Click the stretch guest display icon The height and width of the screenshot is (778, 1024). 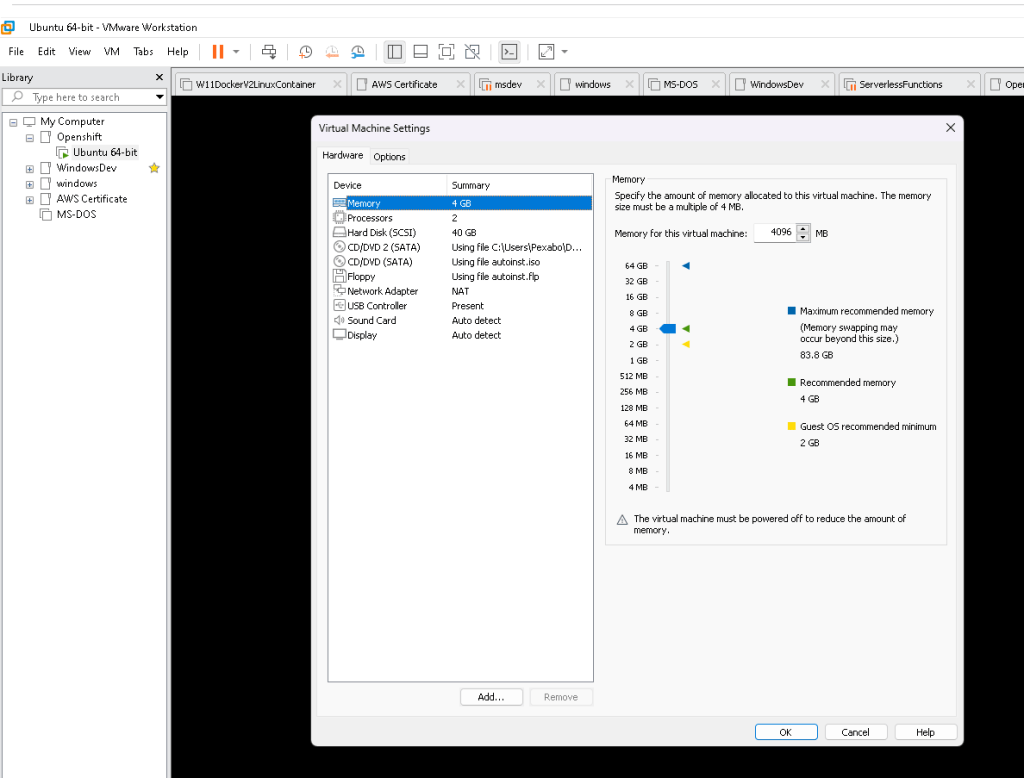[x=546, y=52]
